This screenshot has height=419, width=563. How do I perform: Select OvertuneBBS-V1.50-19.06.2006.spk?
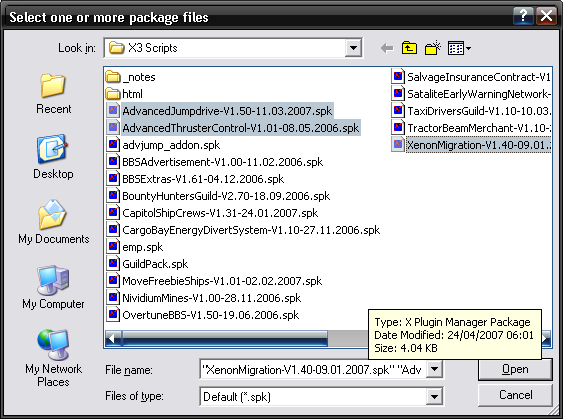[211, 315]
